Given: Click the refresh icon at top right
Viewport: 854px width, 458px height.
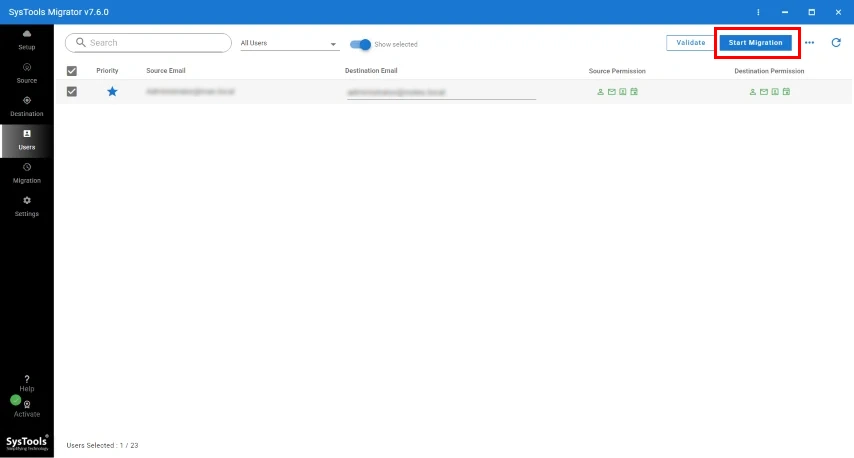Looking at the screenshot, I should point(836,42).
